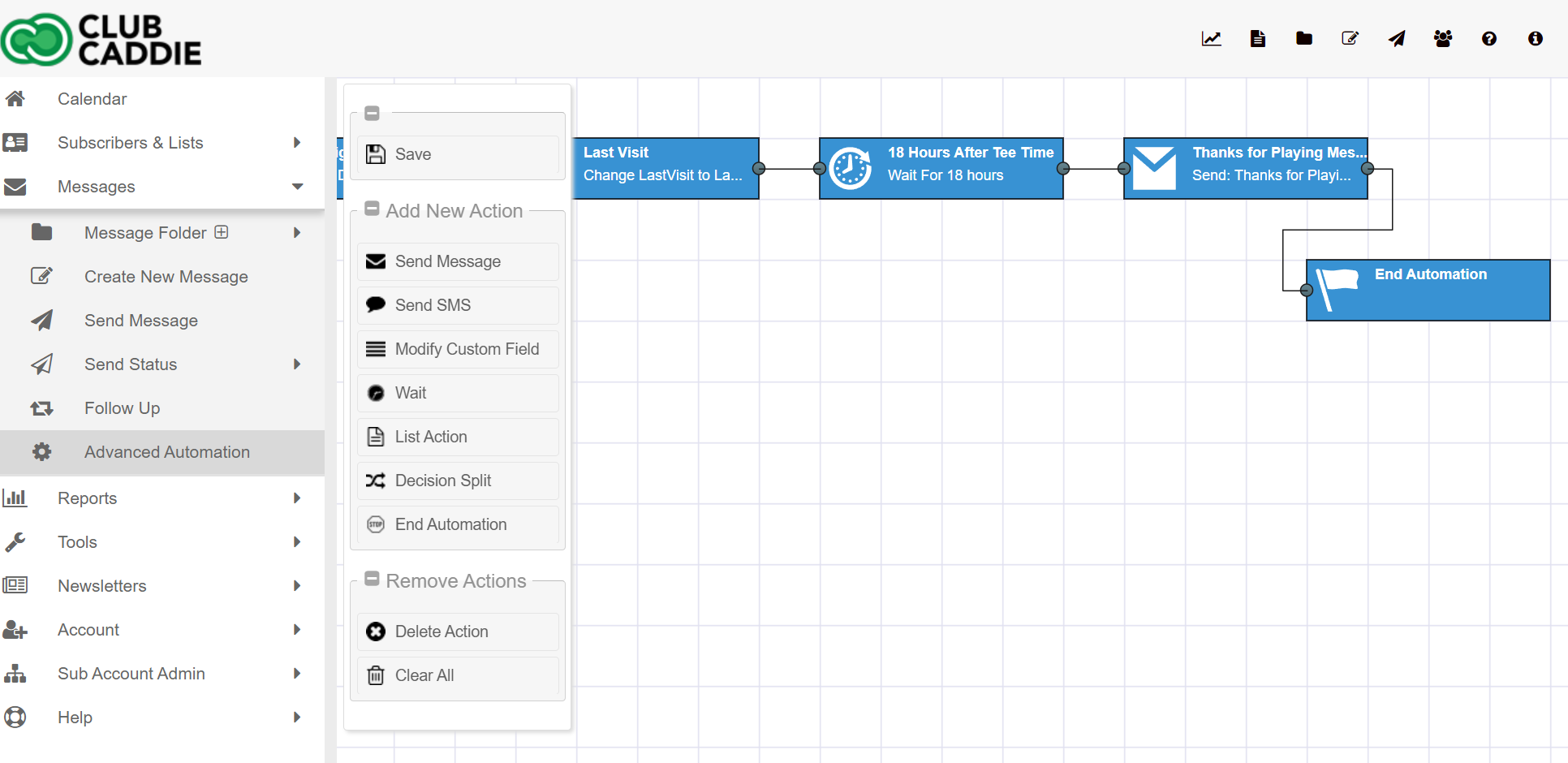Viewport: 1568px width, 763px height.
Task: Open the paper plane send icon in header
Action: tap(1397, 39)
